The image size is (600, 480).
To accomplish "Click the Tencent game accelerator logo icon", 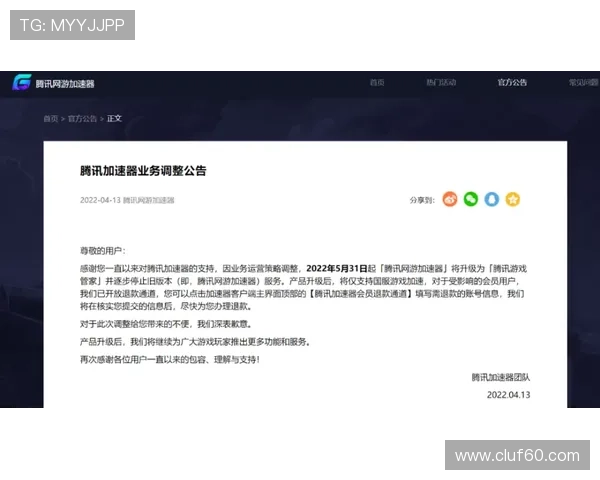I will (x=22, y=82).
